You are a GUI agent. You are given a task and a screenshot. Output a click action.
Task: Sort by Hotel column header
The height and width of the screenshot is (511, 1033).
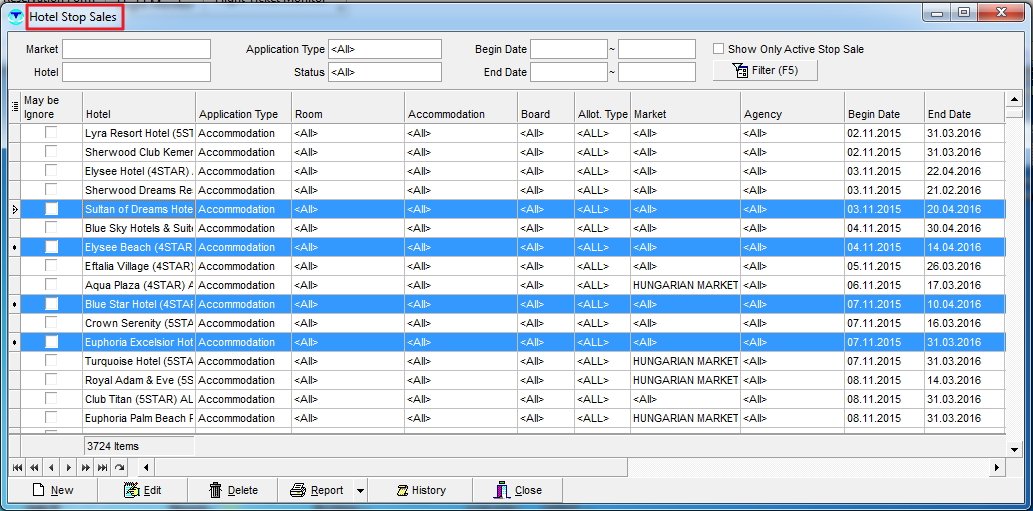pyautogui.click(x=138, y=114)
